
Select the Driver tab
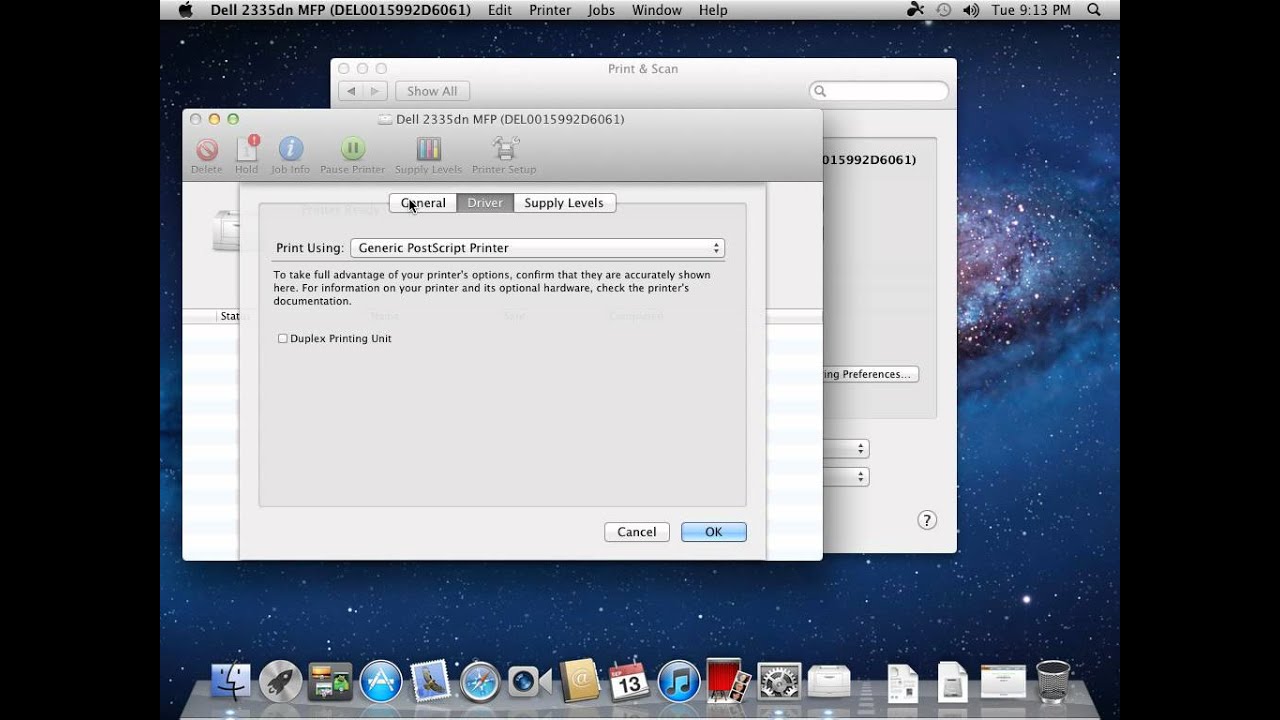tap(485, 203)
